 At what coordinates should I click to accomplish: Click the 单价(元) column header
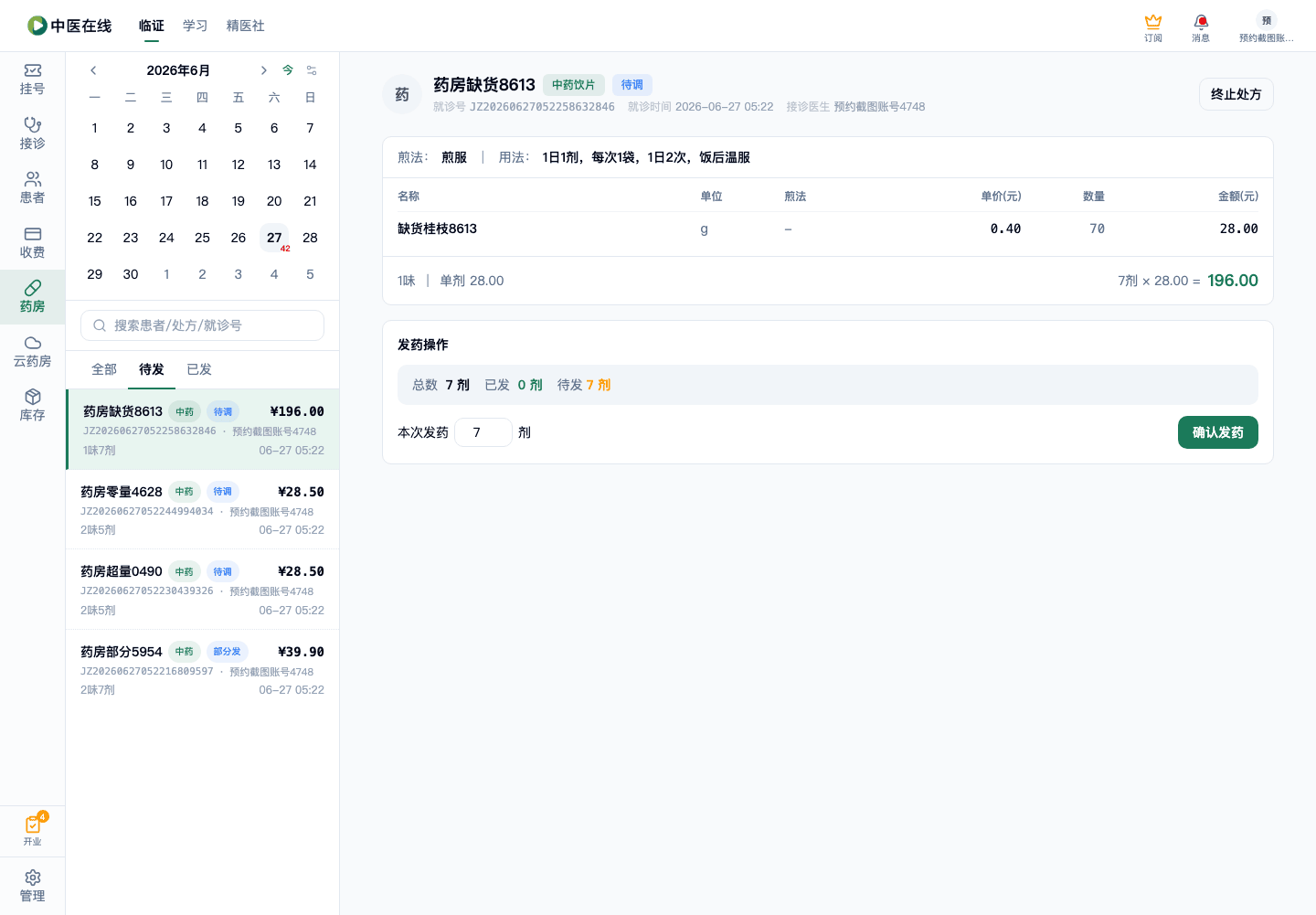coord(1001,197)
